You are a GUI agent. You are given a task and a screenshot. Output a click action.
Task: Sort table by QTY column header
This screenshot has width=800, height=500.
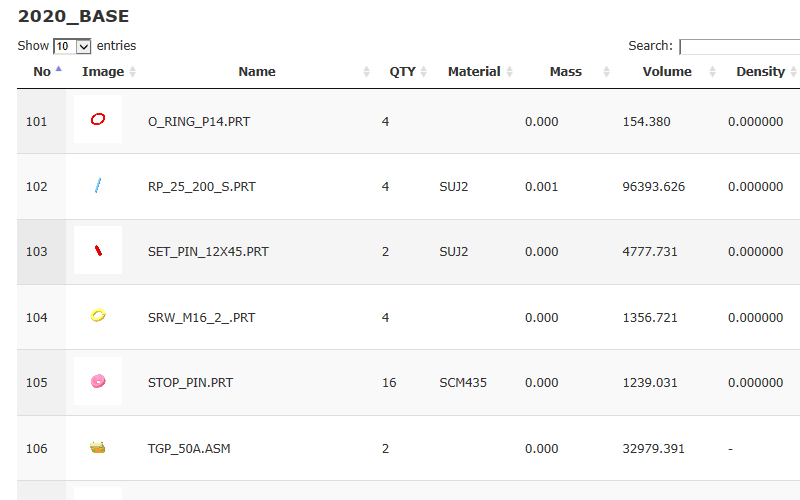point(402,71)
